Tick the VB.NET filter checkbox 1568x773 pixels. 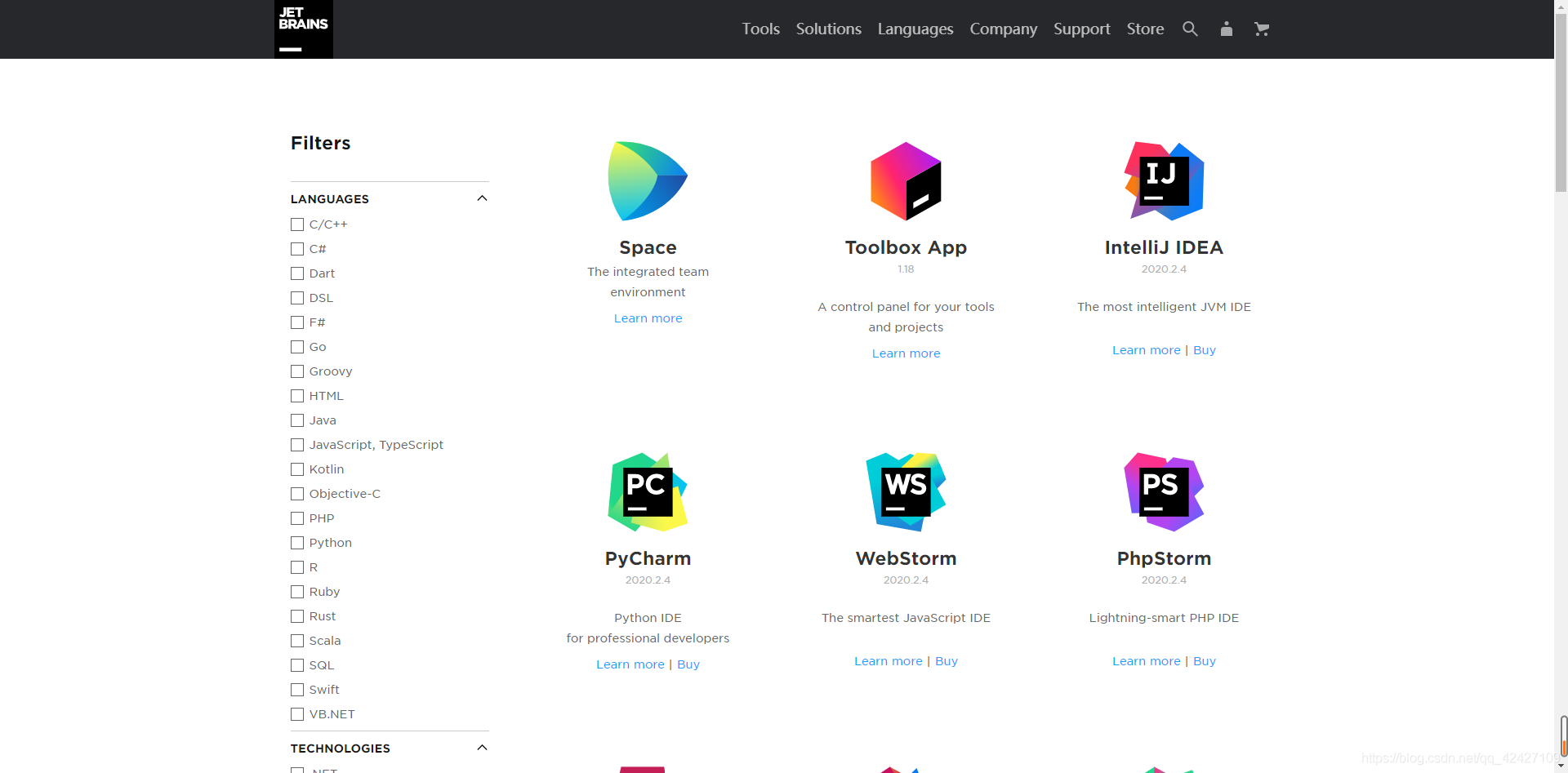click(x=297, y=714)
